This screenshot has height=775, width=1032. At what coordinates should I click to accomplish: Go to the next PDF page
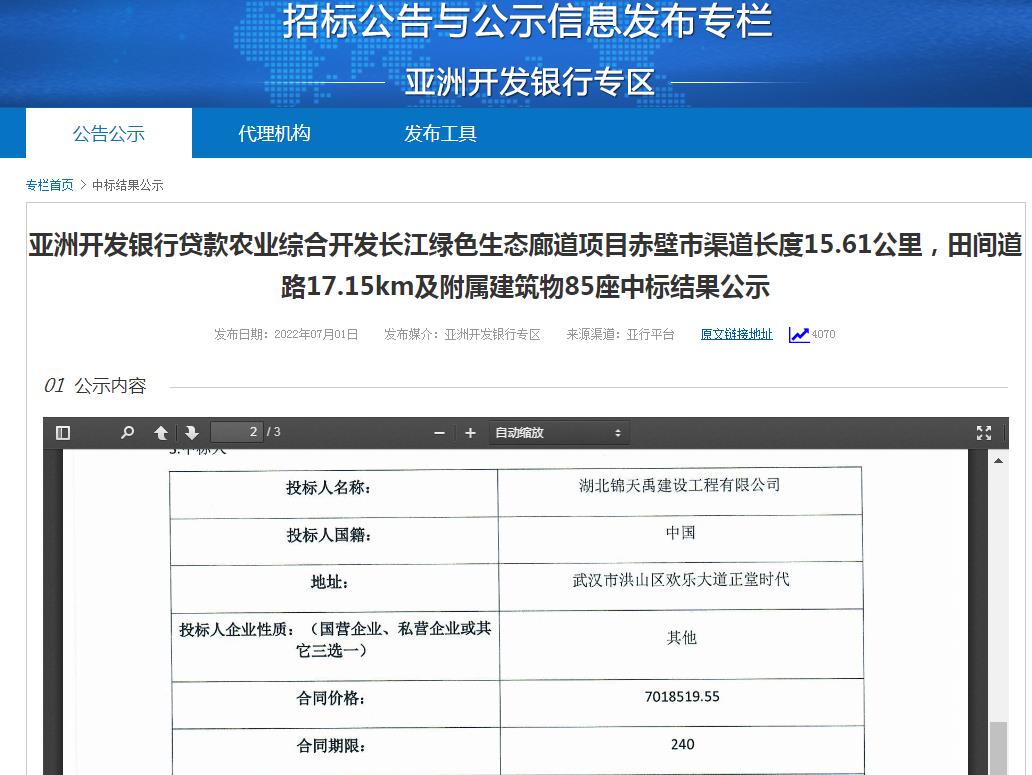(190, 432)
